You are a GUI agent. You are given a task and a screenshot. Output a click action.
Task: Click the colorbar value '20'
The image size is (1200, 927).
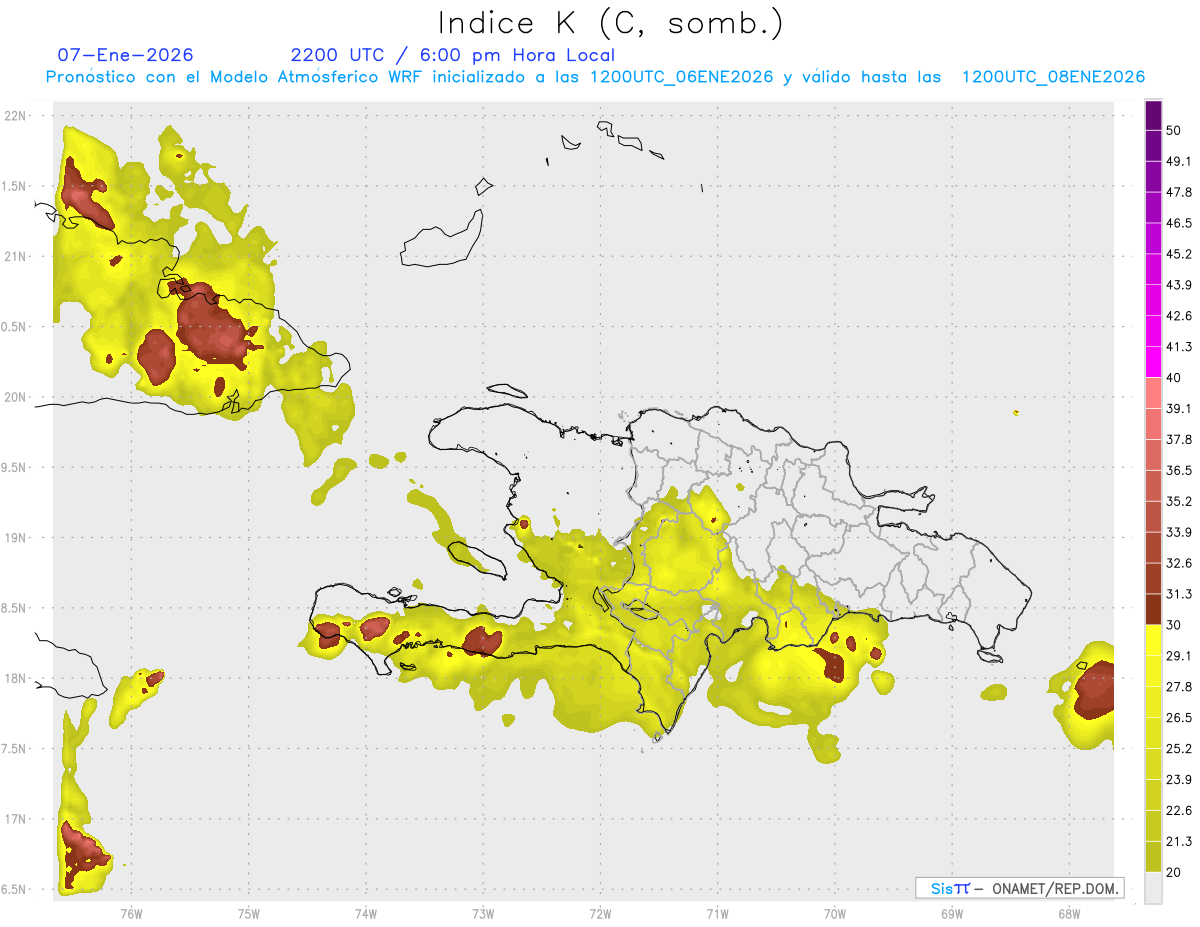(x=1174, y=872)
